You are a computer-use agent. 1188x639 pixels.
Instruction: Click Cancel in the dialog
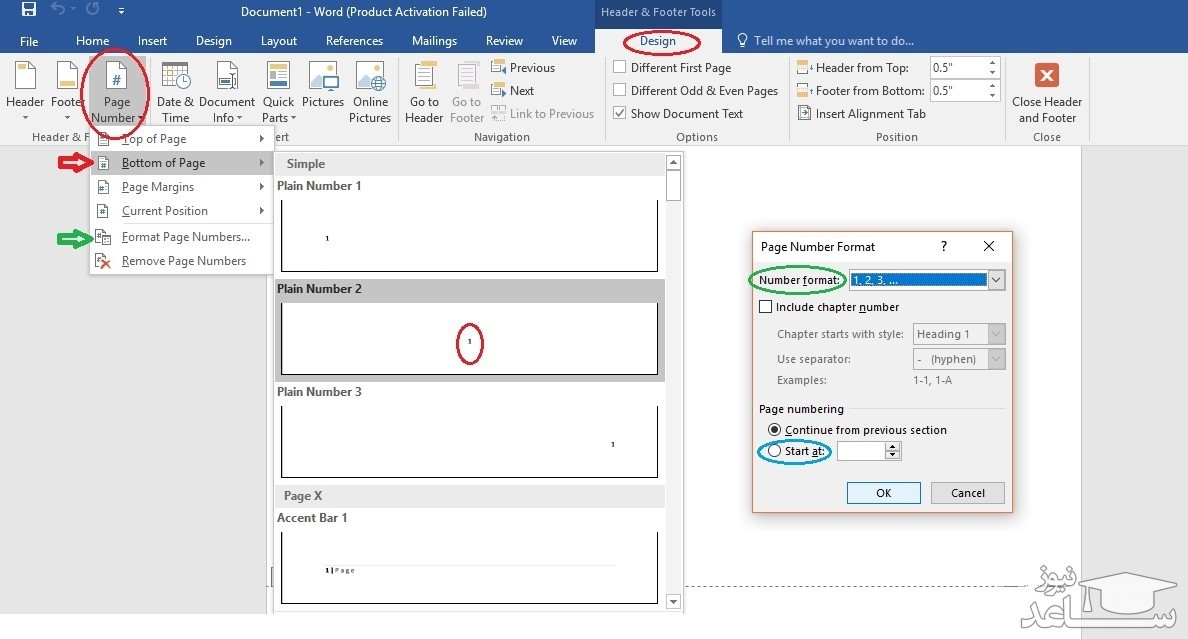click(x=967, y=493)
